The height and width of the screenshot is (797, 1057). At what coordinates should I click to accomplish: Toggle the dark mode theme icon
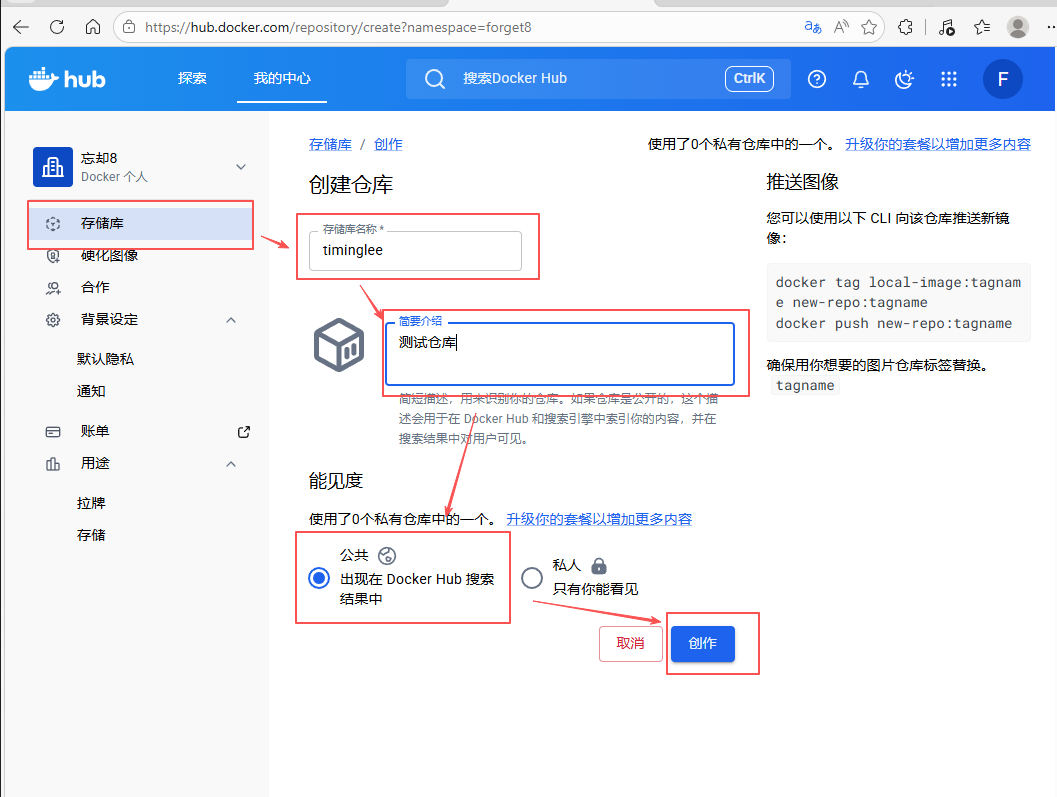coord(905,79)
